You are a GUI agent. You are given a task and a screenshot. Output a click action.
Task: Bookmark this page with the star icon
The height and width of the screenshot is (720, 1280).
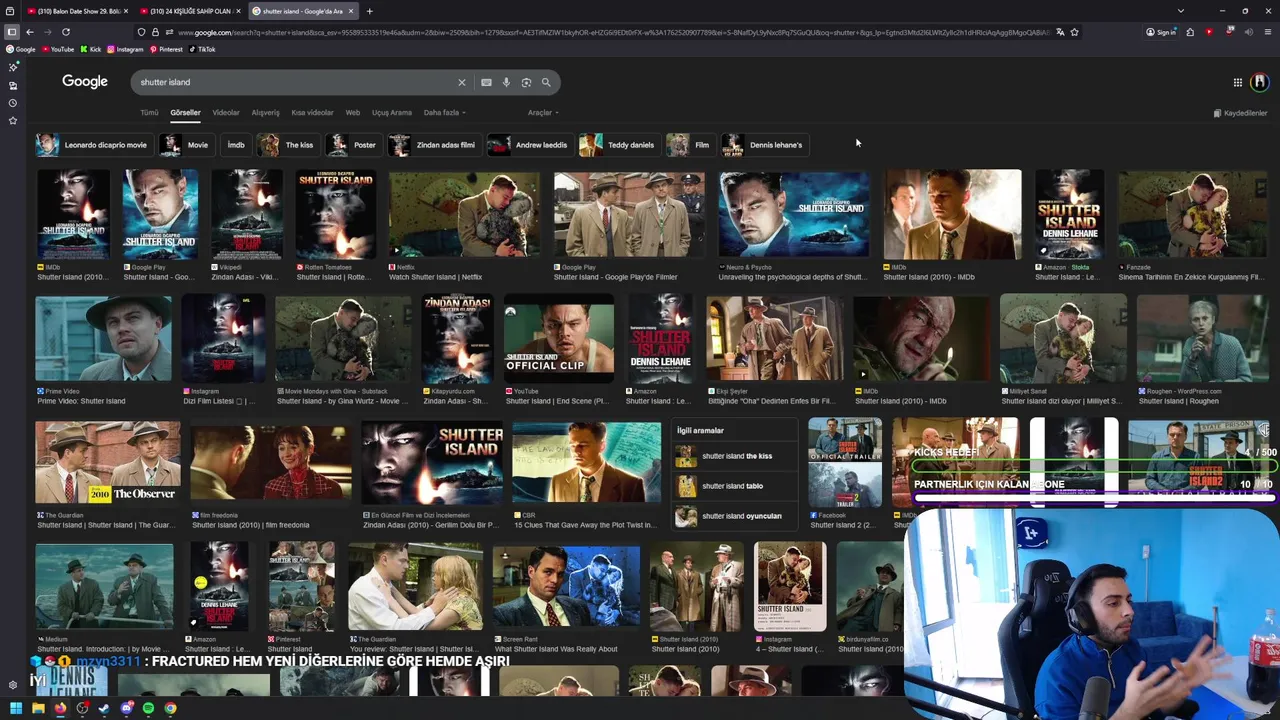click(1075, 32)
